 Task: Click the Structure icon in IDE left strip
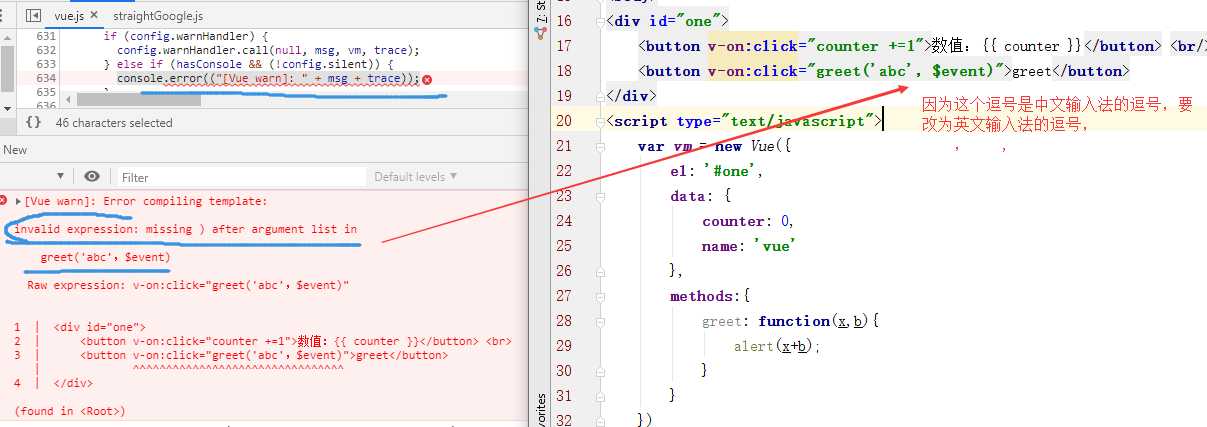tap(541, 32)
